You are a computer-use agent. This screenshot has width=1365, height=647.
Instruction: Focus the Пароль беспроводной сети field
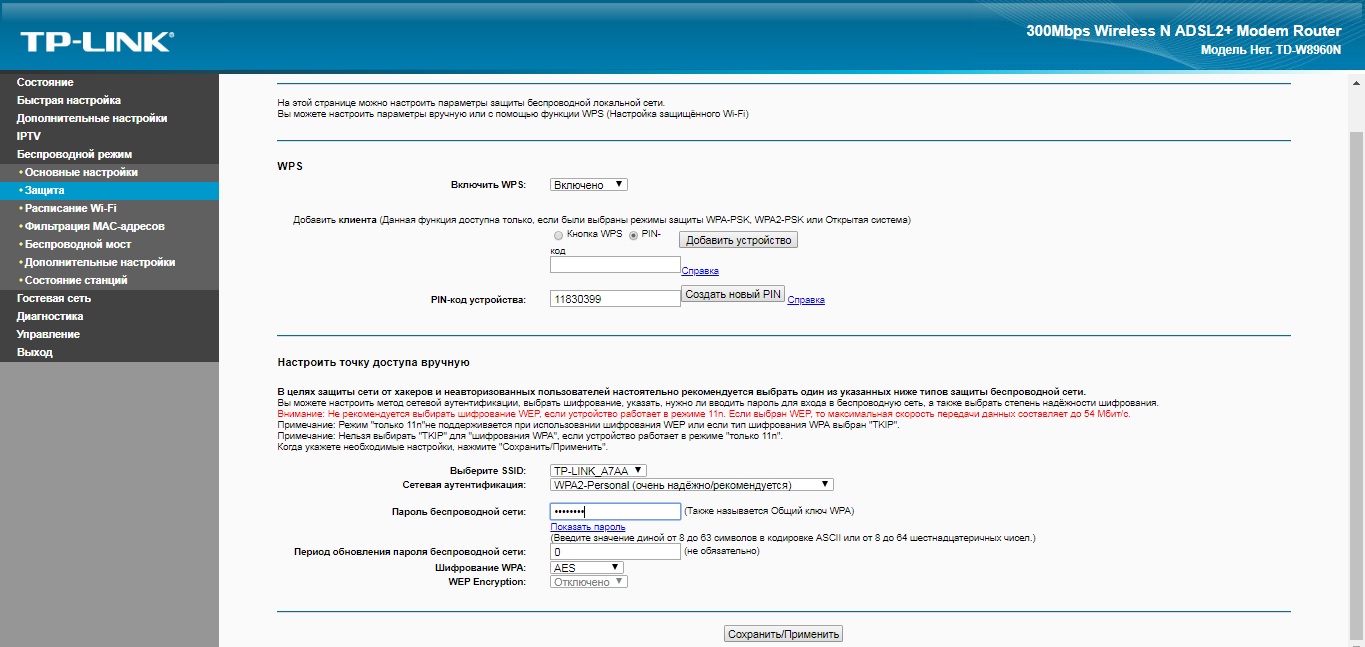click(615, 511)
